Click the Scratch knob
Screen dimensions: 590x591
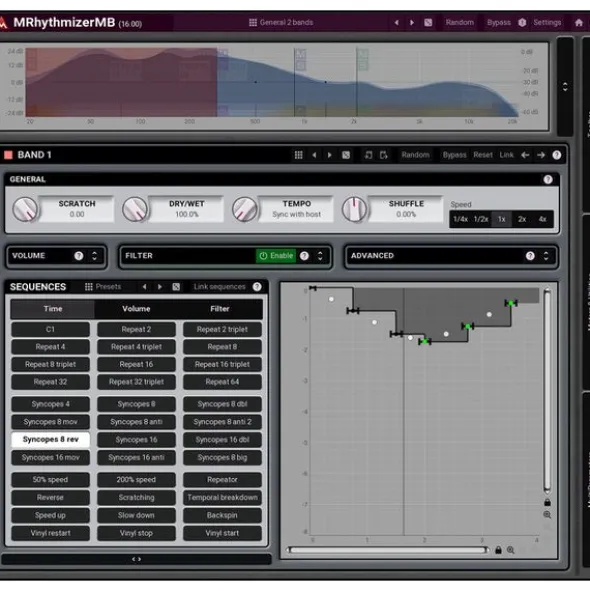pos(25,209)
